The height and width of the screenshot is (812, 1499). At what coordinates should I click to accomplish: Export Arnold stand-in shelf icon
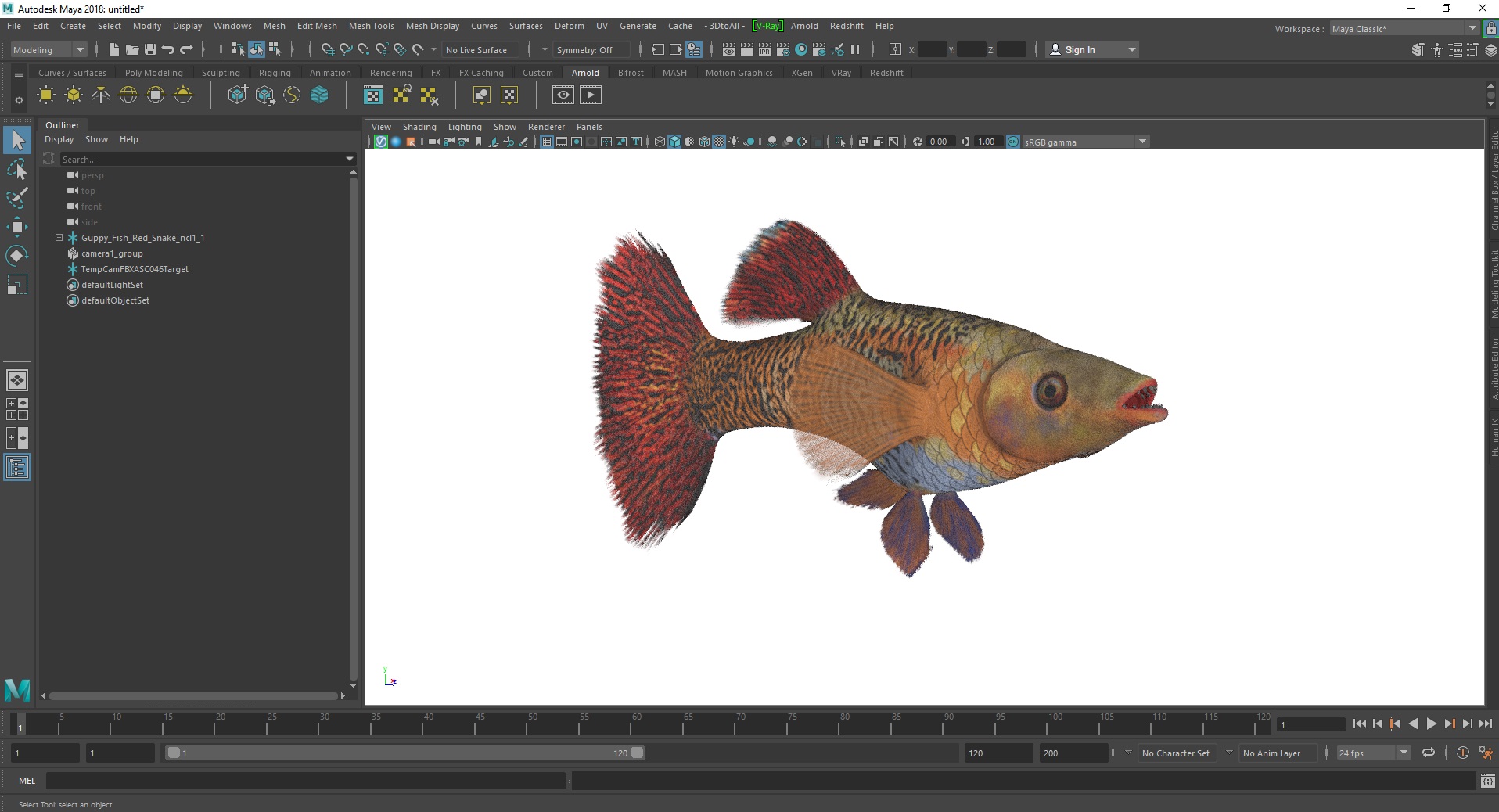click(264, 95)
